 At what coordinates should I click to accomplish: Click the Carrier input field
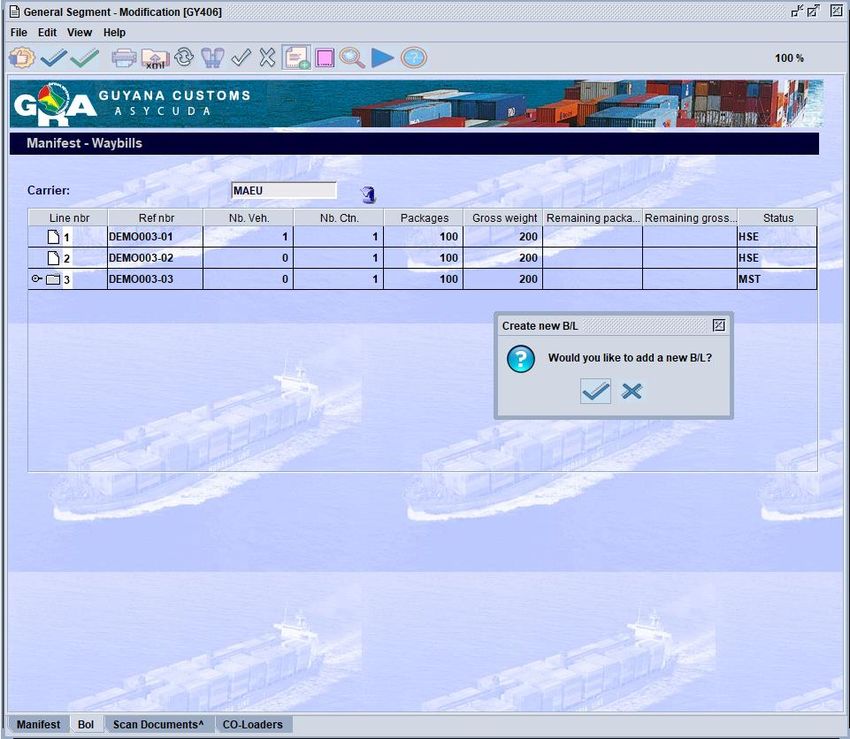[284, 190]
